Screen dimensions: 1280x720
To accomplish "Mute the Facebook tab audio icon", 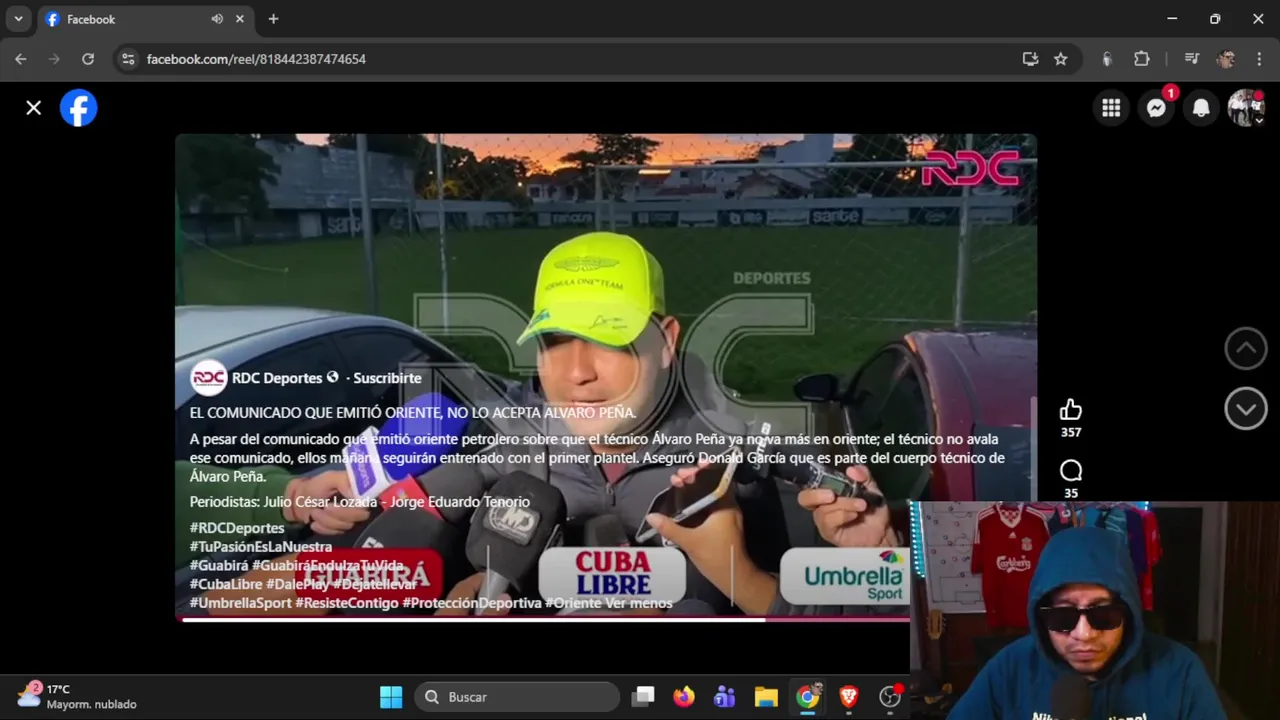I will pyautogui.click(x=217, y=19).
